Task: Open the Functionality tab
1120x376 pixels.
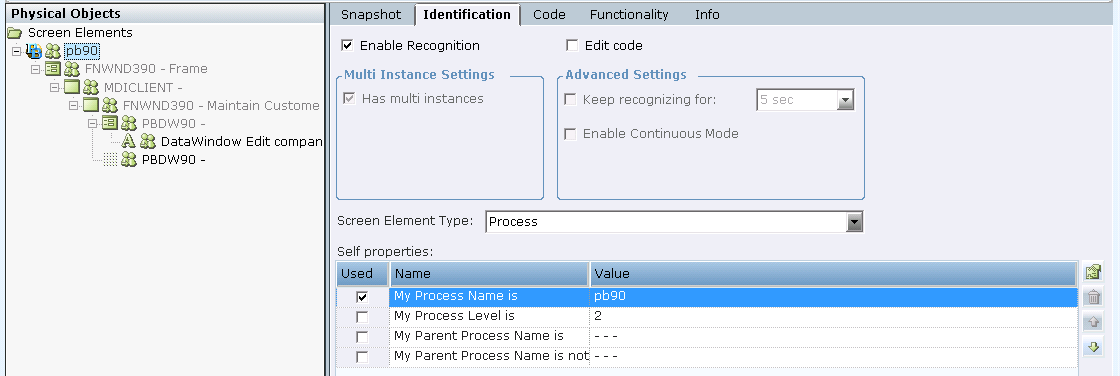Action: [629, 14]
